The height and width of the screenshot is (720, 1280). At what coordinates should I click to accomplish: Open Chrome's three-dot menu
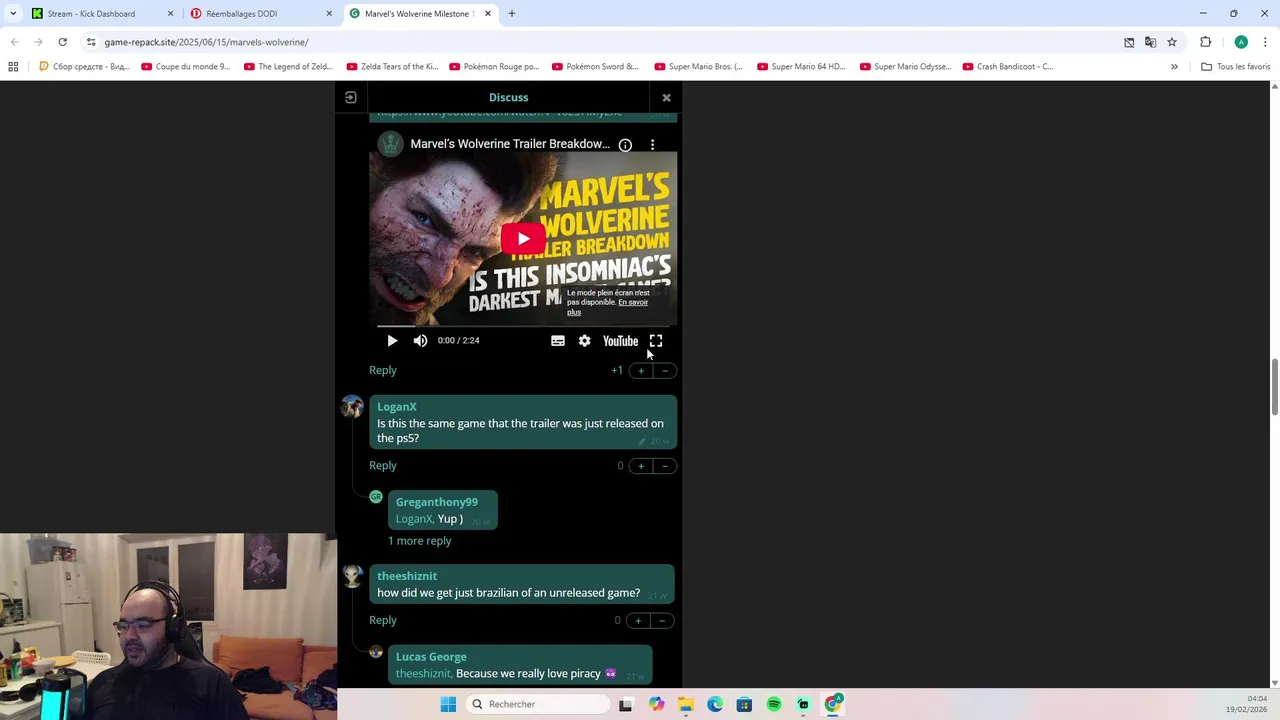pos(1266,42)
